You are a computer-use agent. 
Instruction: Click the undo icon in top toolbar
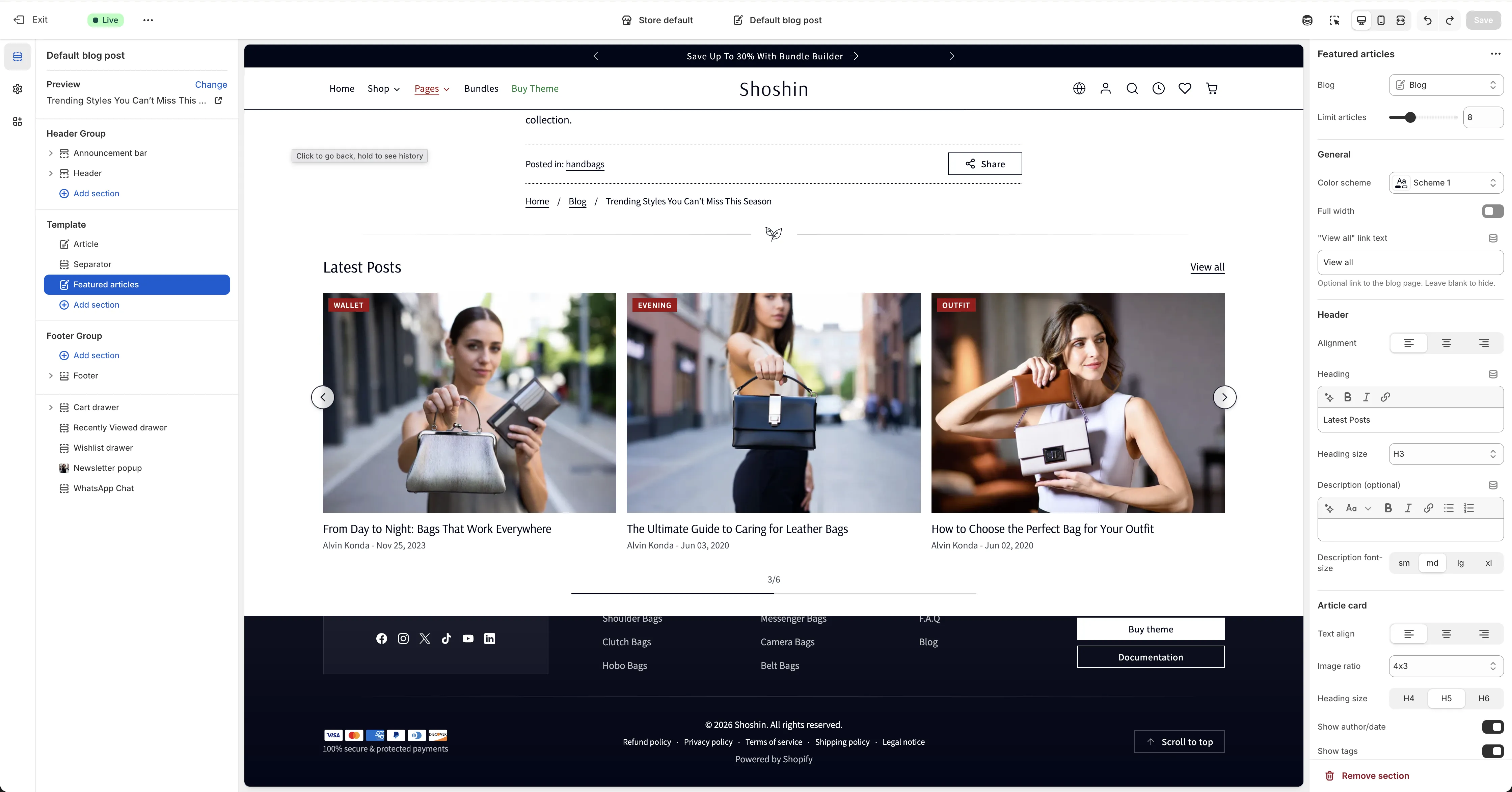[x=1428, y=20]
